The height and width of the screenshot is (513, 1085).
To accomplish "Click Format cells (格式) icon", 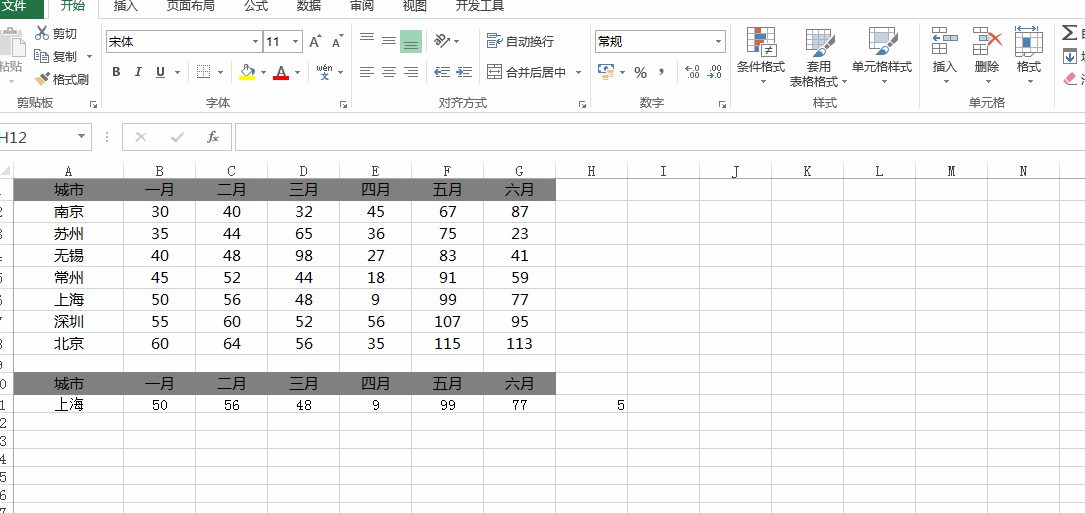I will pos(1029,41).
